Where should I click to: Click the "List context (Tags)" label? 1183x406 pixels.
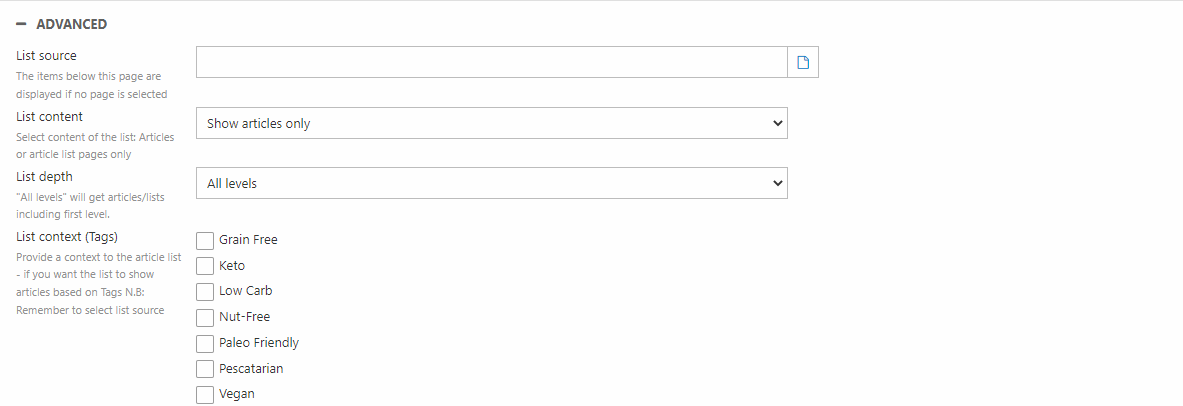(x=67, y=237)
